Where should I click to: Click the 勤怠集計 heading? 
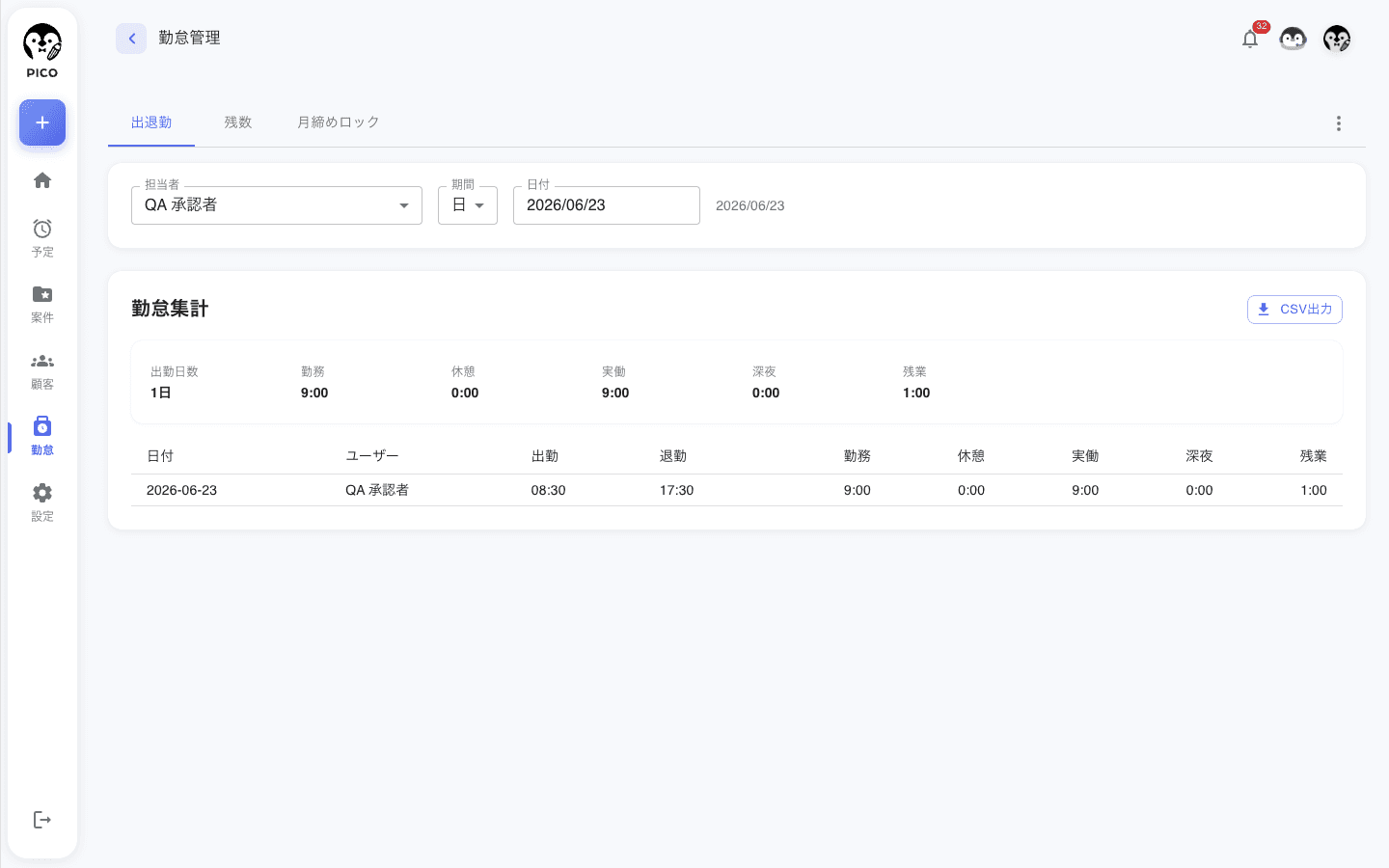click(x=170, y=309)
